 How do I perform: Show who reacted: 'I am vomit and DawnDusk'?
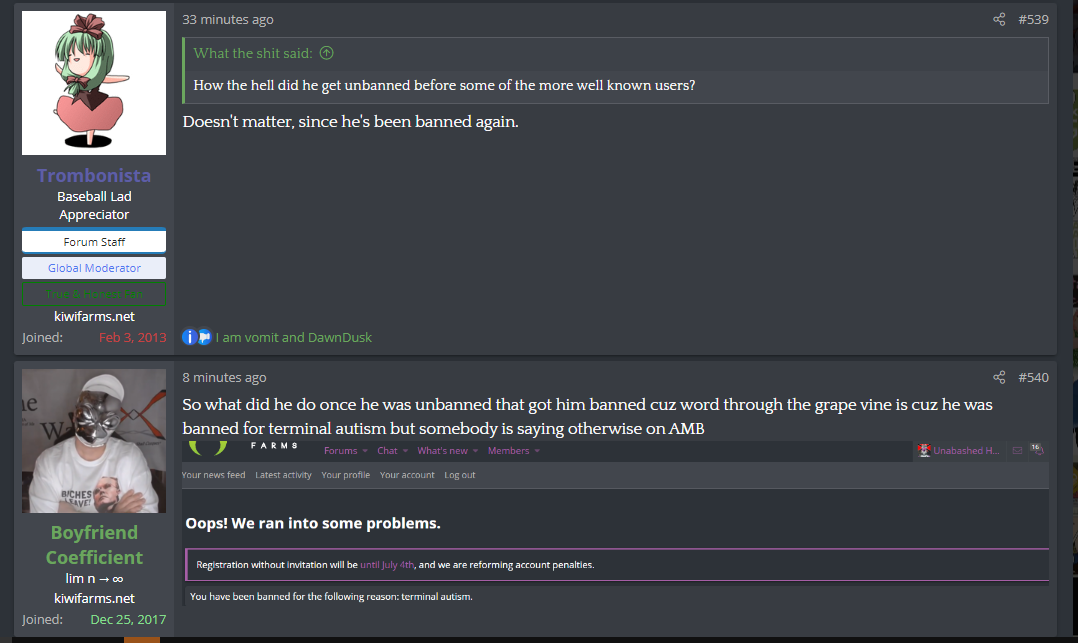(293, 337)
